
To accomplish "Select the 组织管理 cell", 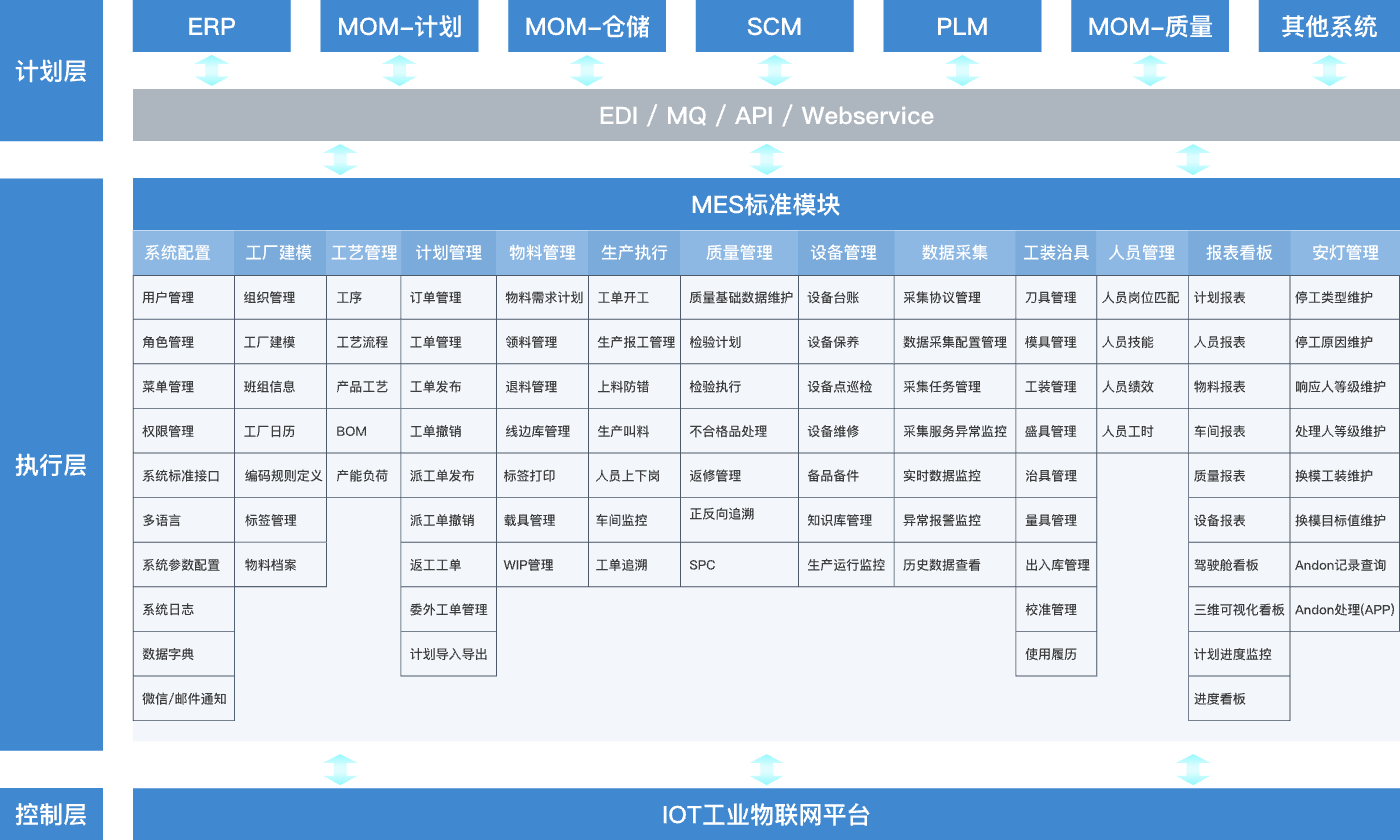I will coord(281,298).
